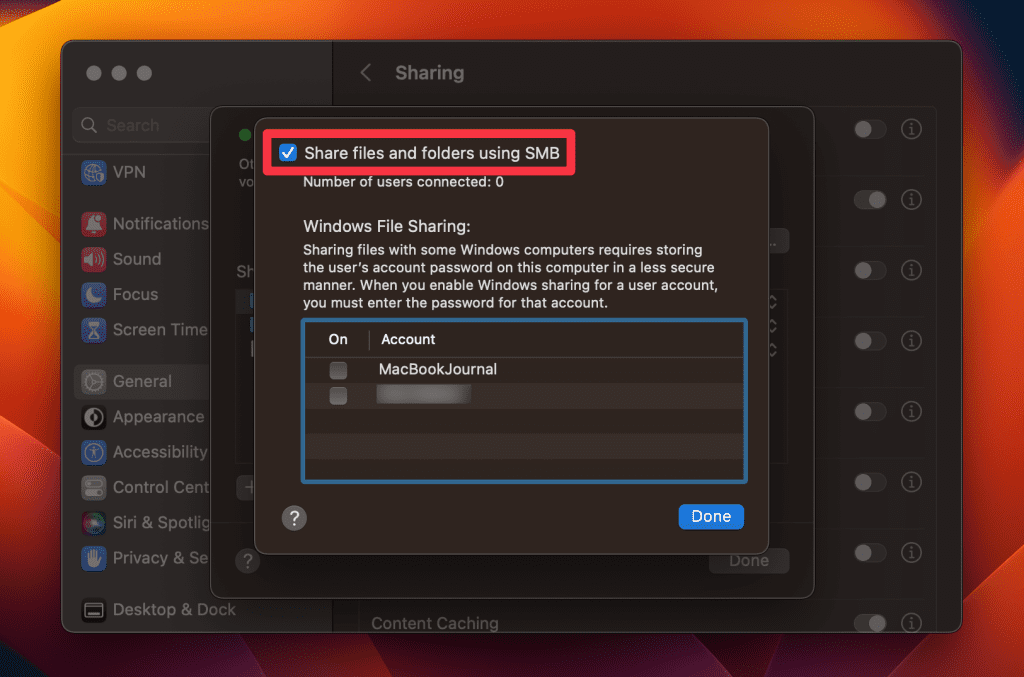The width and height of the screenshot is (1024, 677).
Task: Toggle the topmost switch in the Sharing list
Action: click(870, 129)
